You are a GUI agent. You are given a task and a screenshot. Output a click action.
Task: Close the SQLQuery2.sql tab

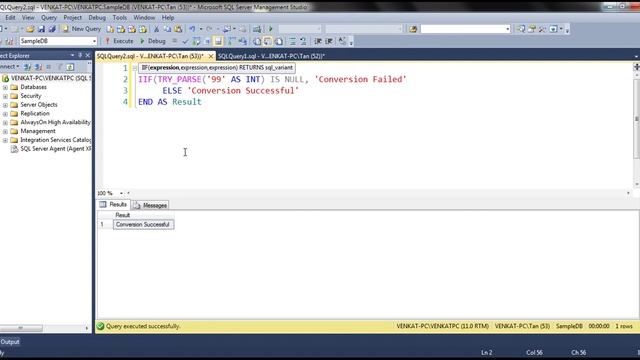coord(211,56)
